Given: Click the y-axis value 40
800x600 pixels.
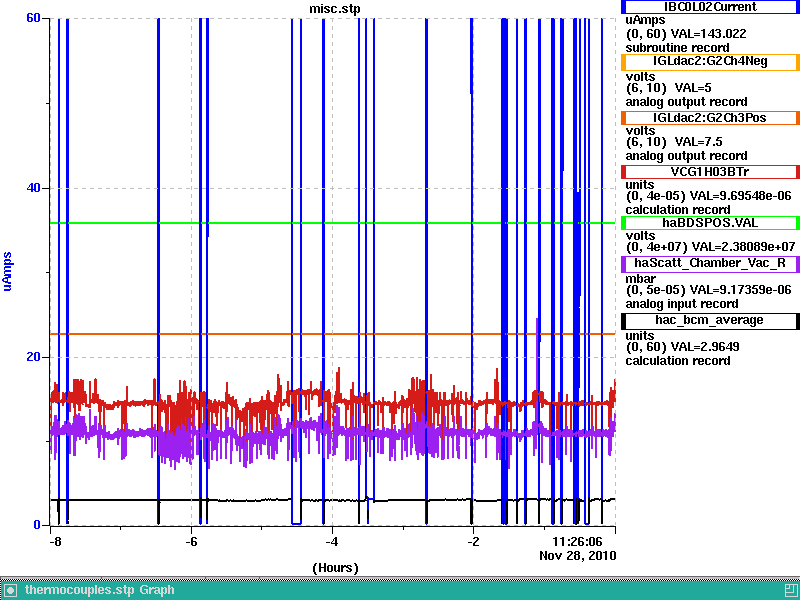Looking at the screenshot, I should tap(33, 188).
